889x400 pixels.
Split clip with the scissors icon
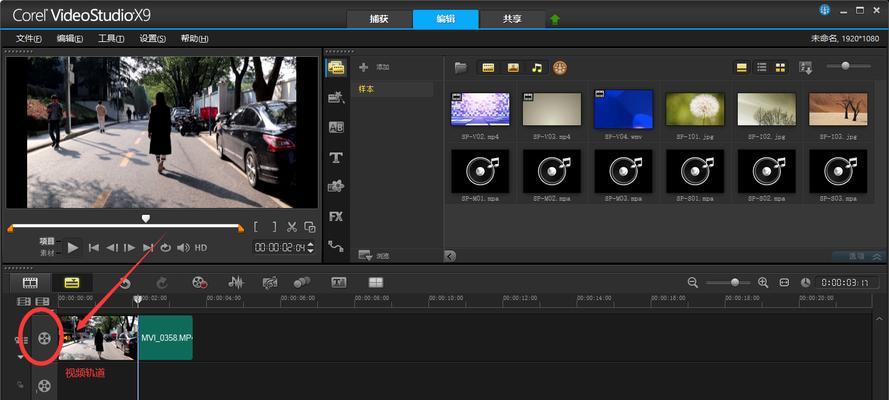(x=292, y=227)
